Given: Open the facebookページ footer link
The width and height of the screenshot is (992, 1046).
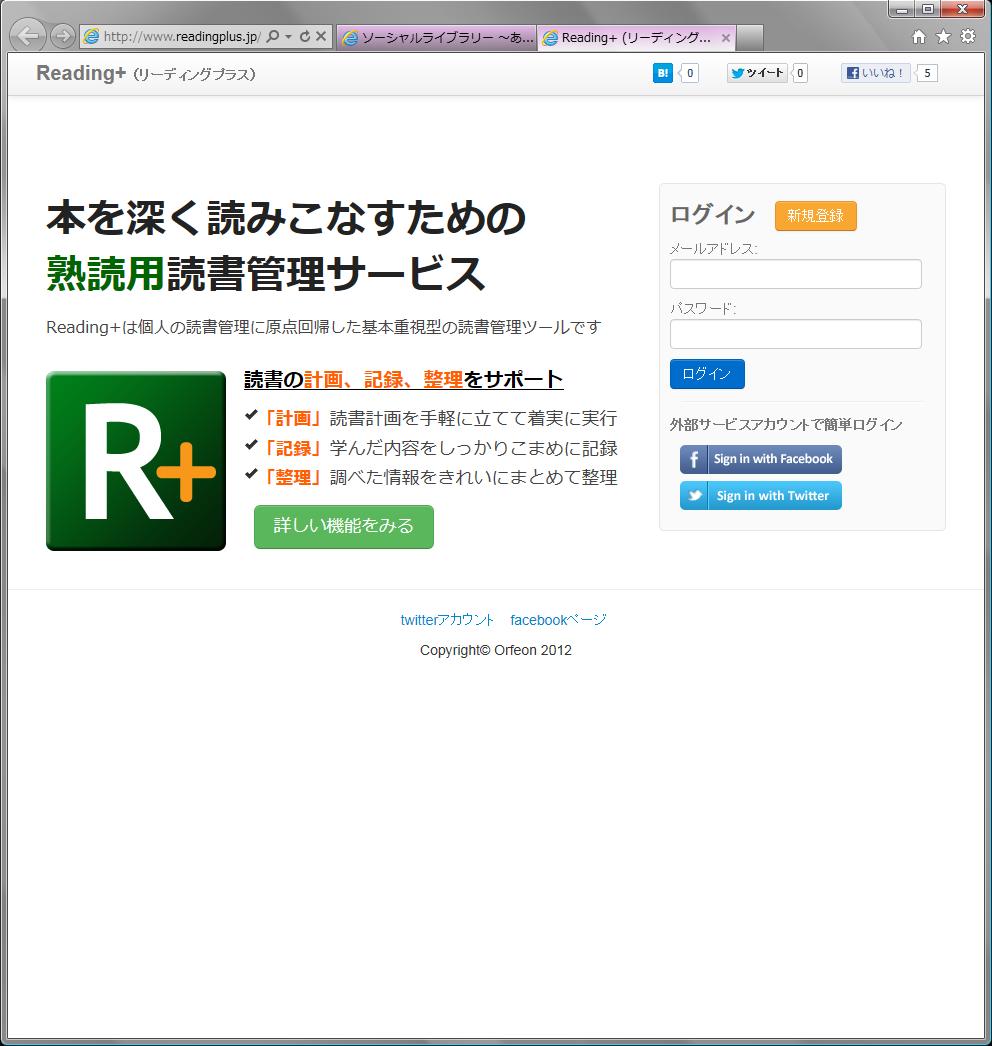Looking at the screenshot, I should tap(558, 620).
